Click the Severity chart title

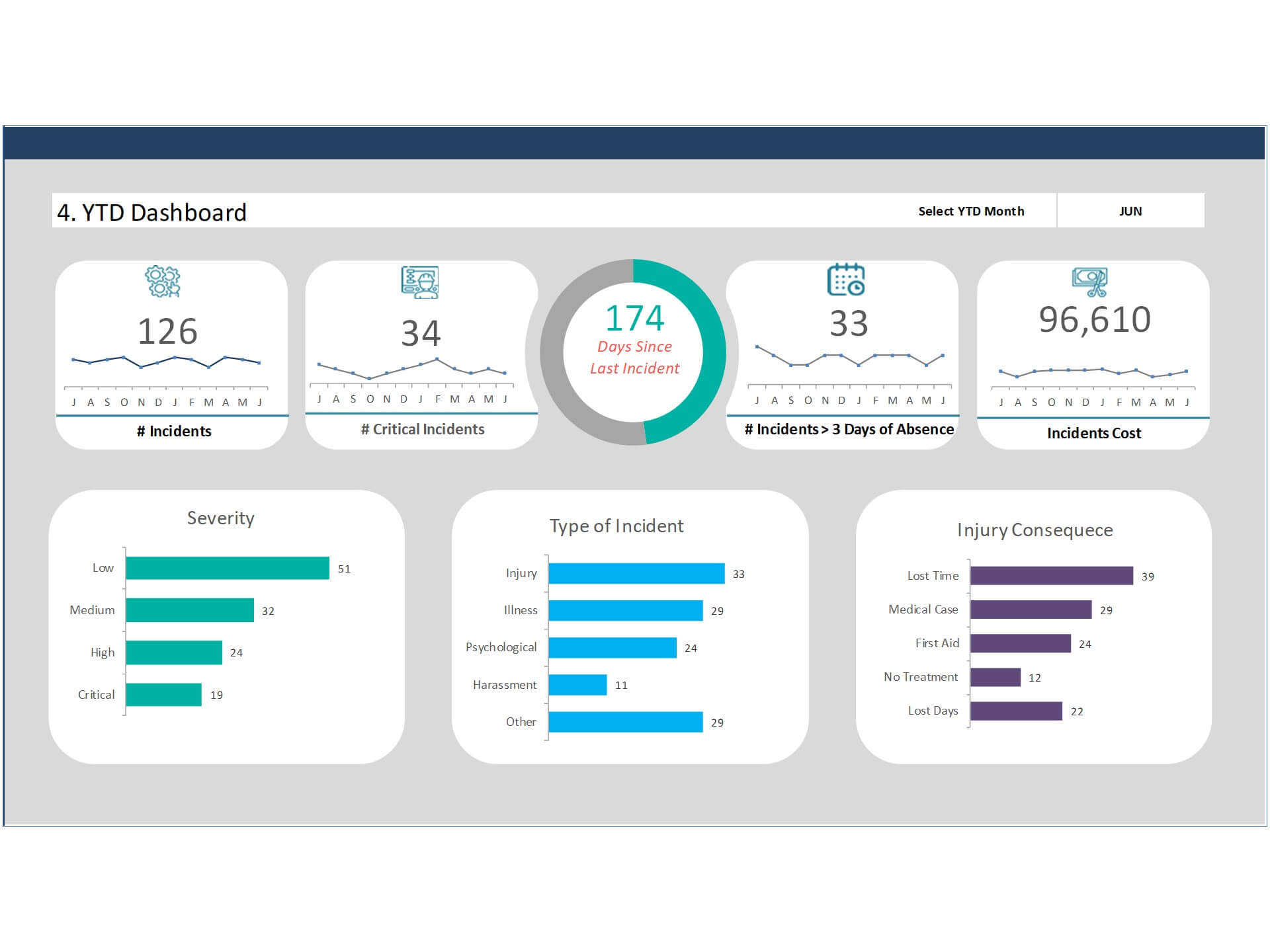[x=220, y=518]
